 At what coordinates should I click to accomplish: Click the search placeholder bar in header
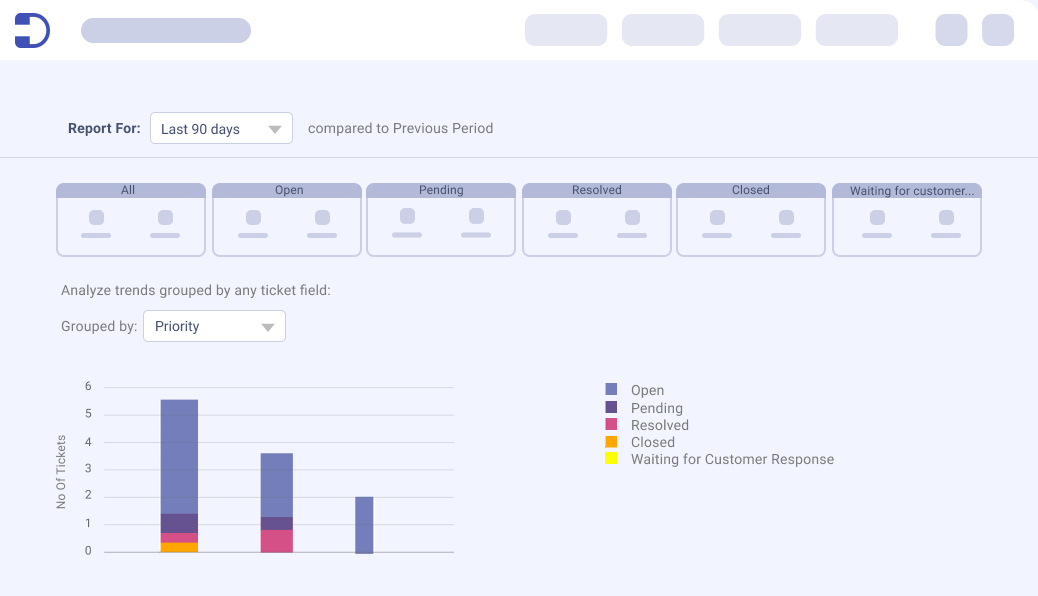click(x=166, y=31)
